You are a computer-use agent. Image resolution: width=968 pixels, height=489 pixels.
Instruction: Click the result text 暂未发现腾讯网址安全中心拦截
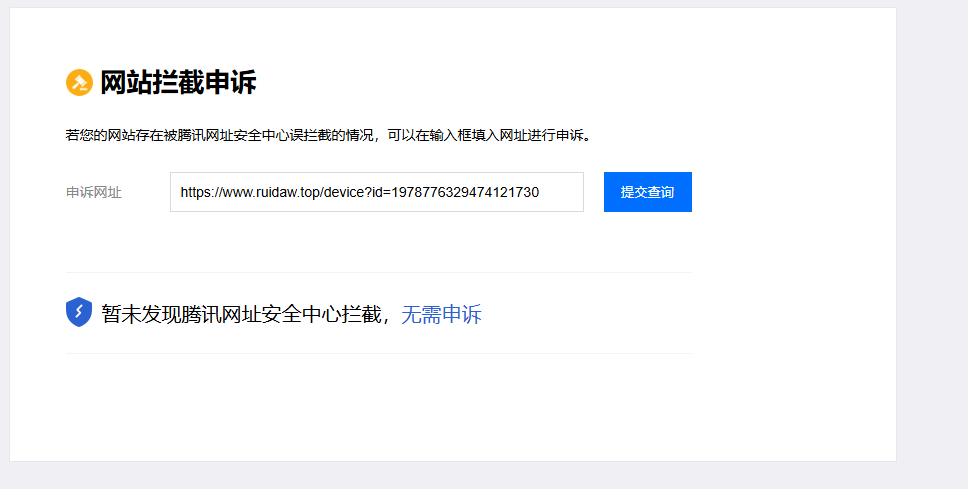pos(241,314)
